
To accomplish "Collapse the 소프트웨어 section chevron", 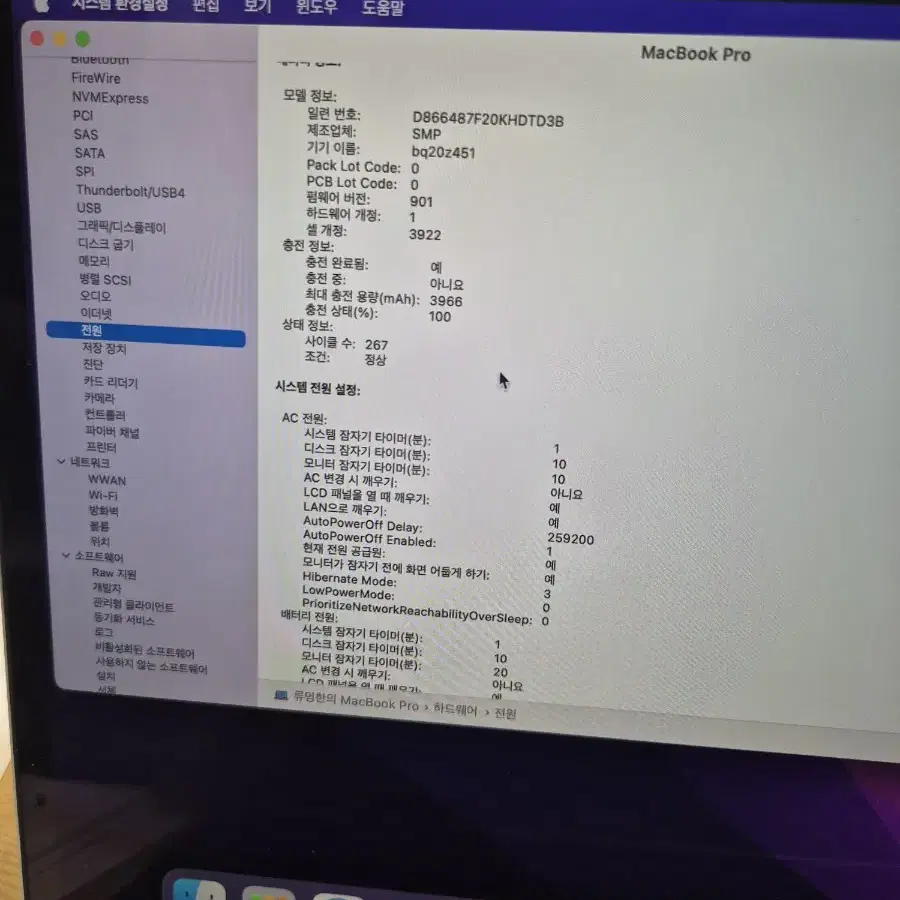I will tap(66, 555).
